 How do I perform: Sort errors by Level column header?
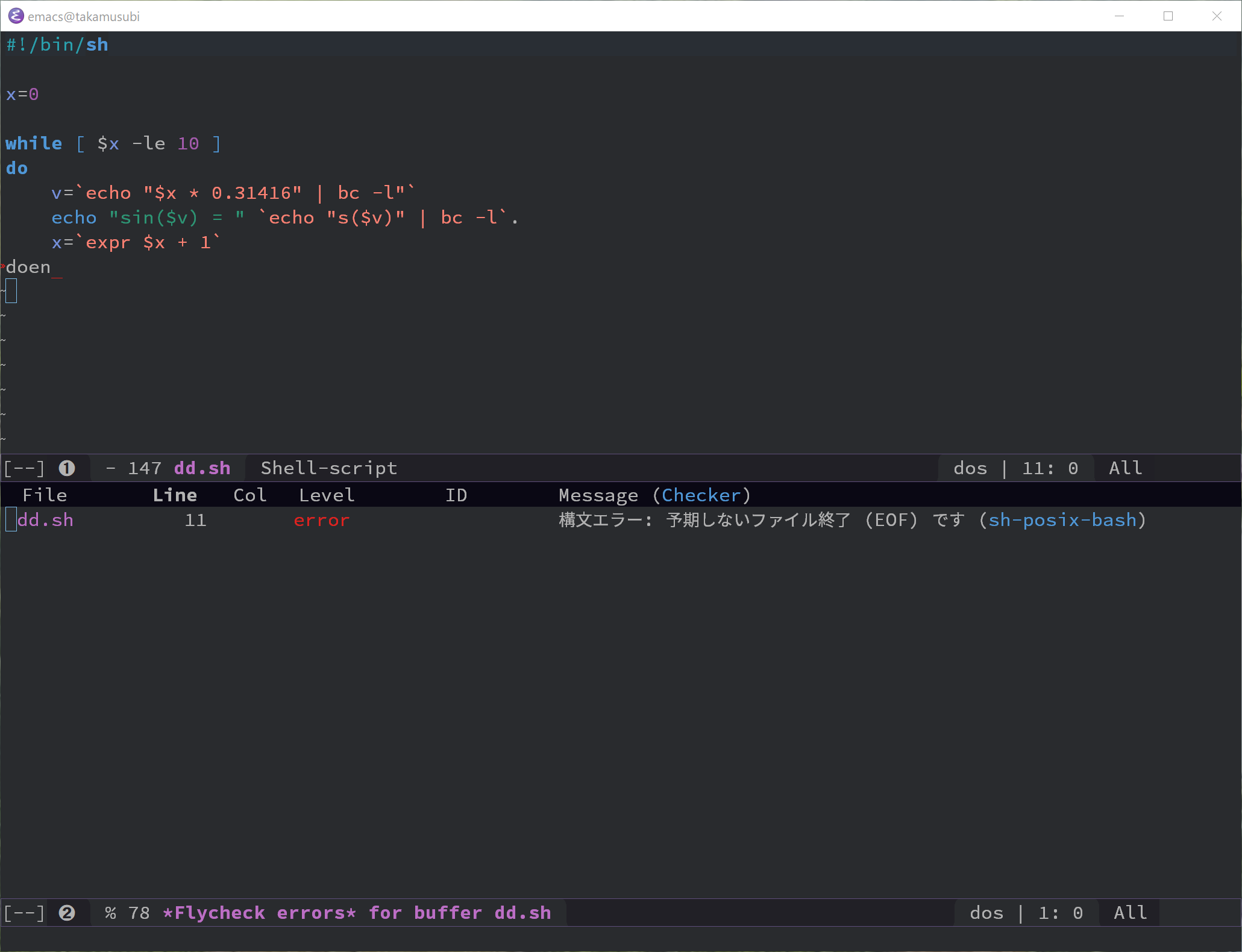326,495
